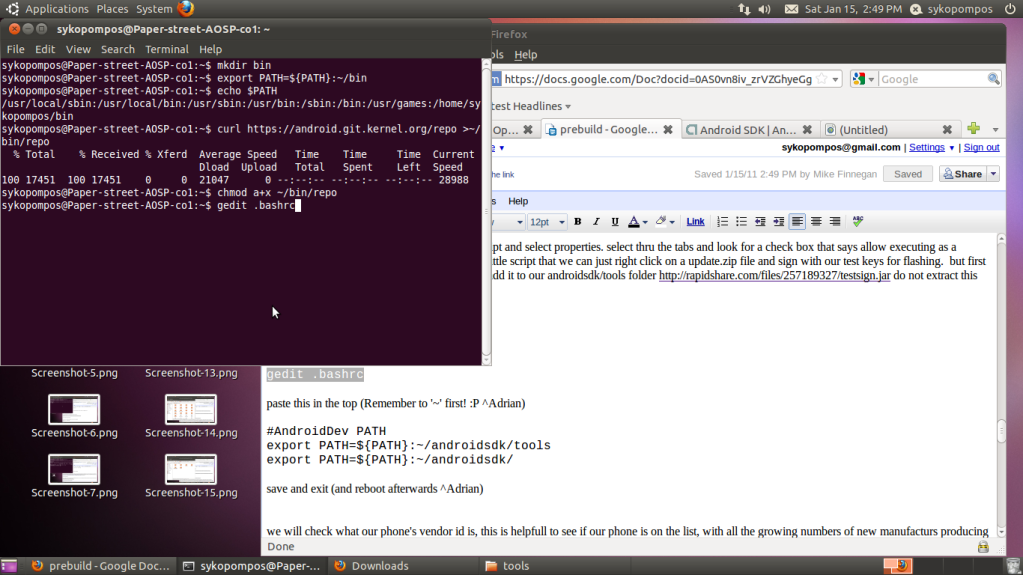Screen dimensions: 1023x575
Task: Open the volume control icon
Action: point(765,9)
